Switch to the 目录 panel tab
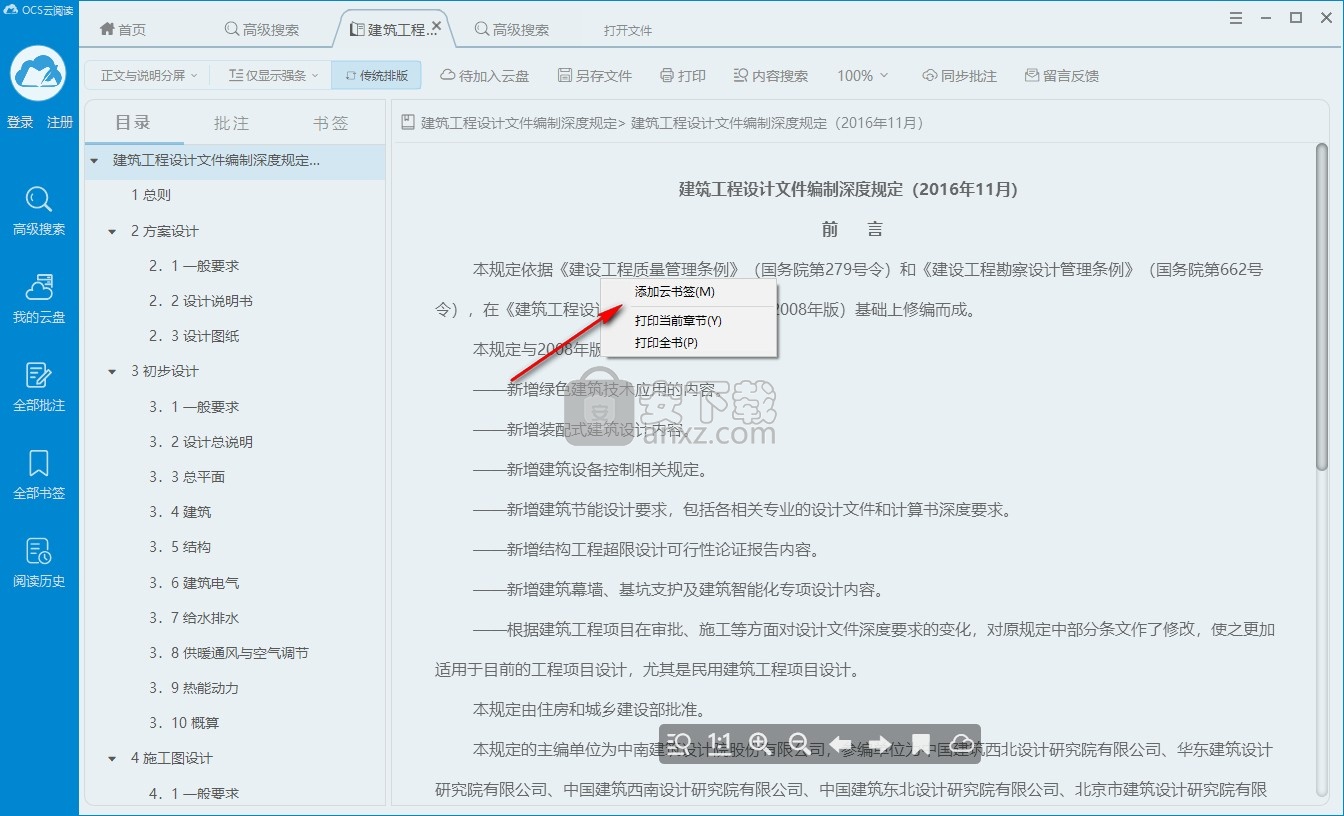This screenshot has width=1344, height=816. [133, 123]
